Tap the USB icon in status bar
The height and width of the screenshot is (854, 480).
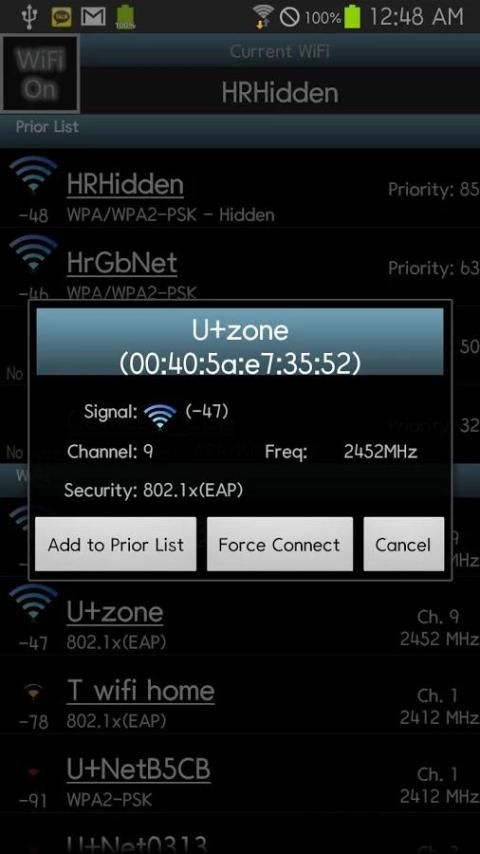tap(28, 17)
